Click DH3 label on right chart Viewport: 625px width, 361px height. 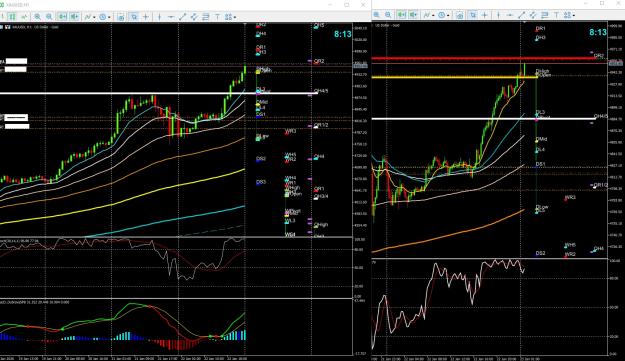[540, 37]
